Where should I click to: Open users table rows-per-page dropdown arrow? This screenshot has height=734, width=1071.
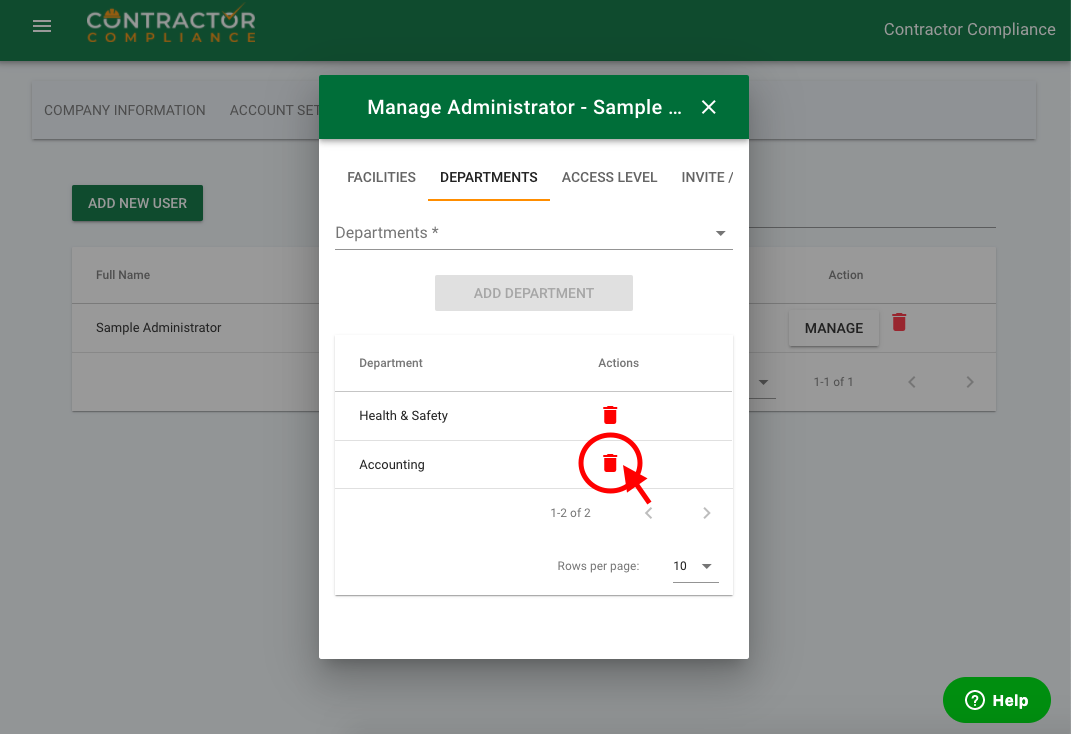[x=764, y=382]
